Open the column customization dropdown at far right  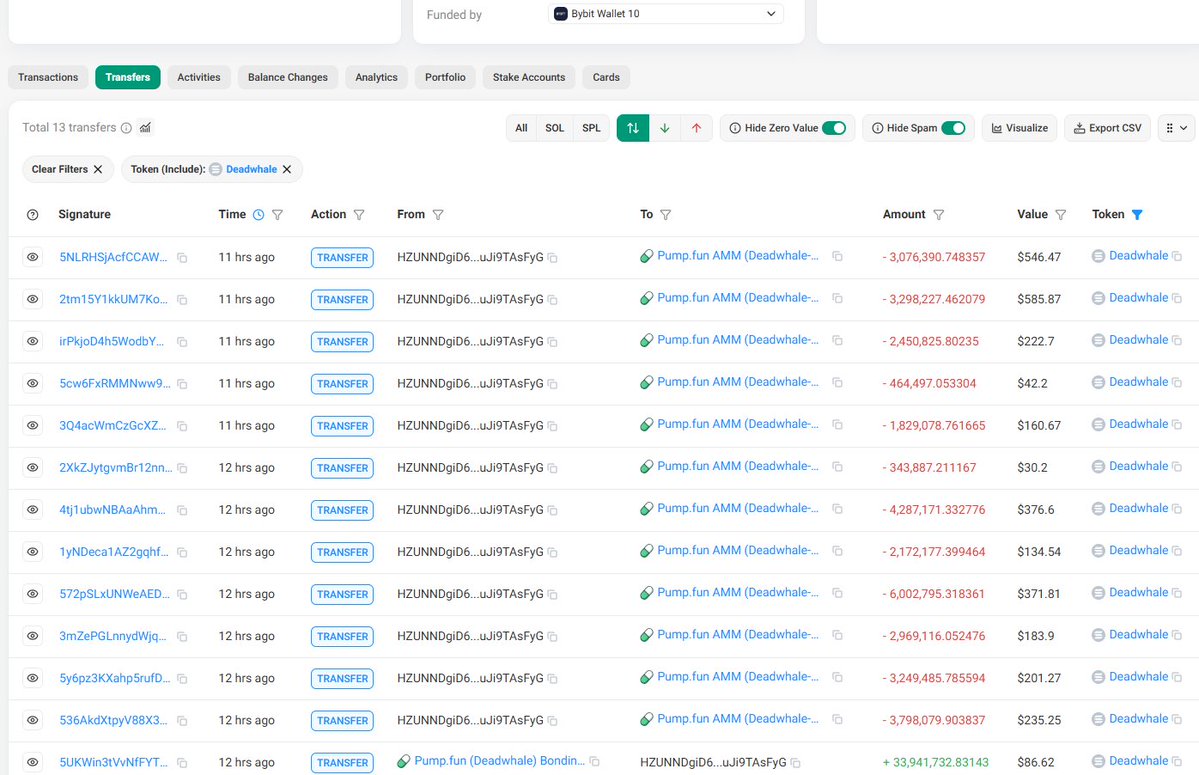(x=1177, y=128)
